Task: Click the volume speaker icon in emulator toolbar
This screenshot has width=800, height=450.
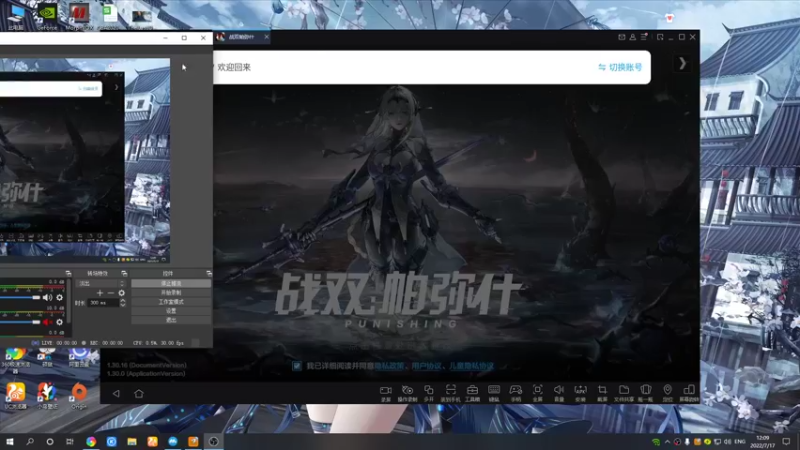Action: 559,390
